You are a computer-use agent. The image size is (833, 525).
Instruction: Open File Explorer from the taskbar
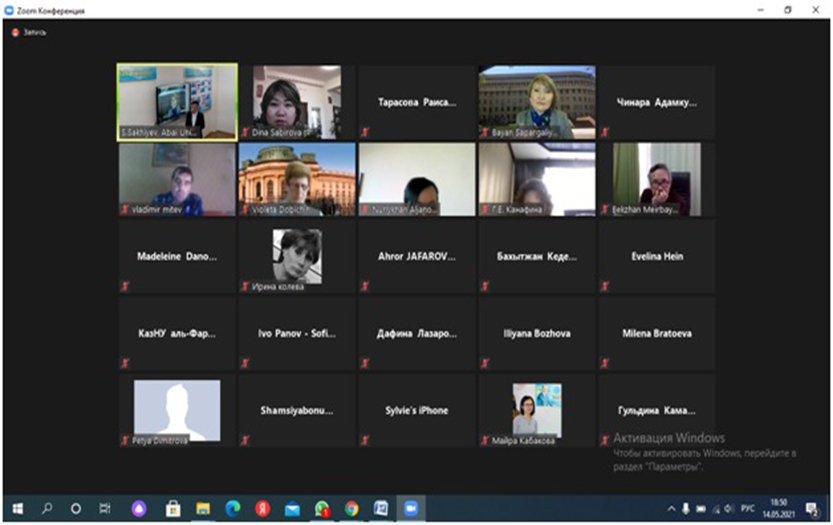[x=202, y=508]
